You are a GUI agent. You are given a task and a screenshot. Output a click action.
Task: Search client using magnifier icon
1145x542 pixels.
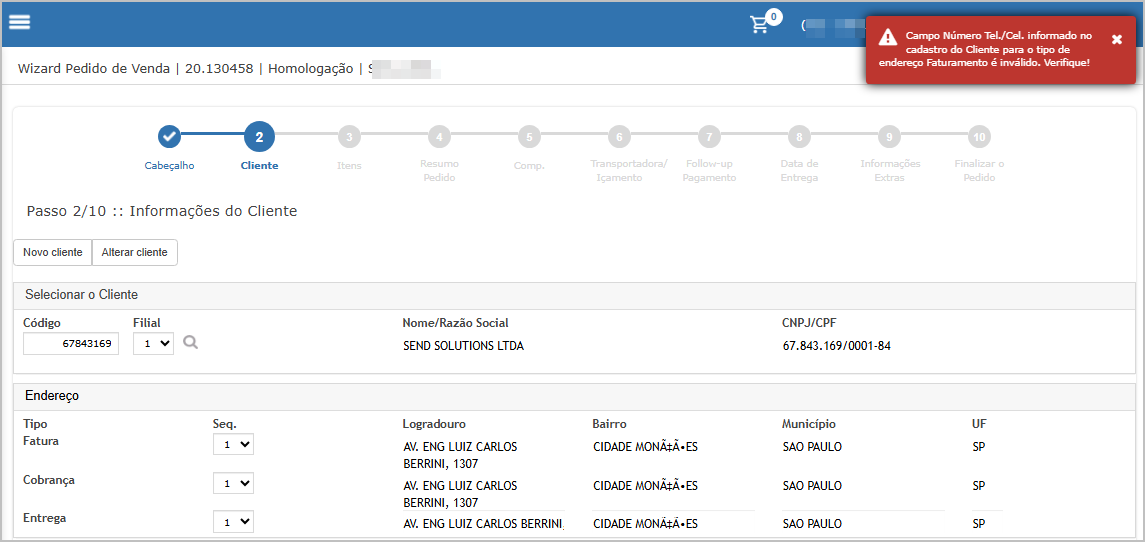pos(191,343)
